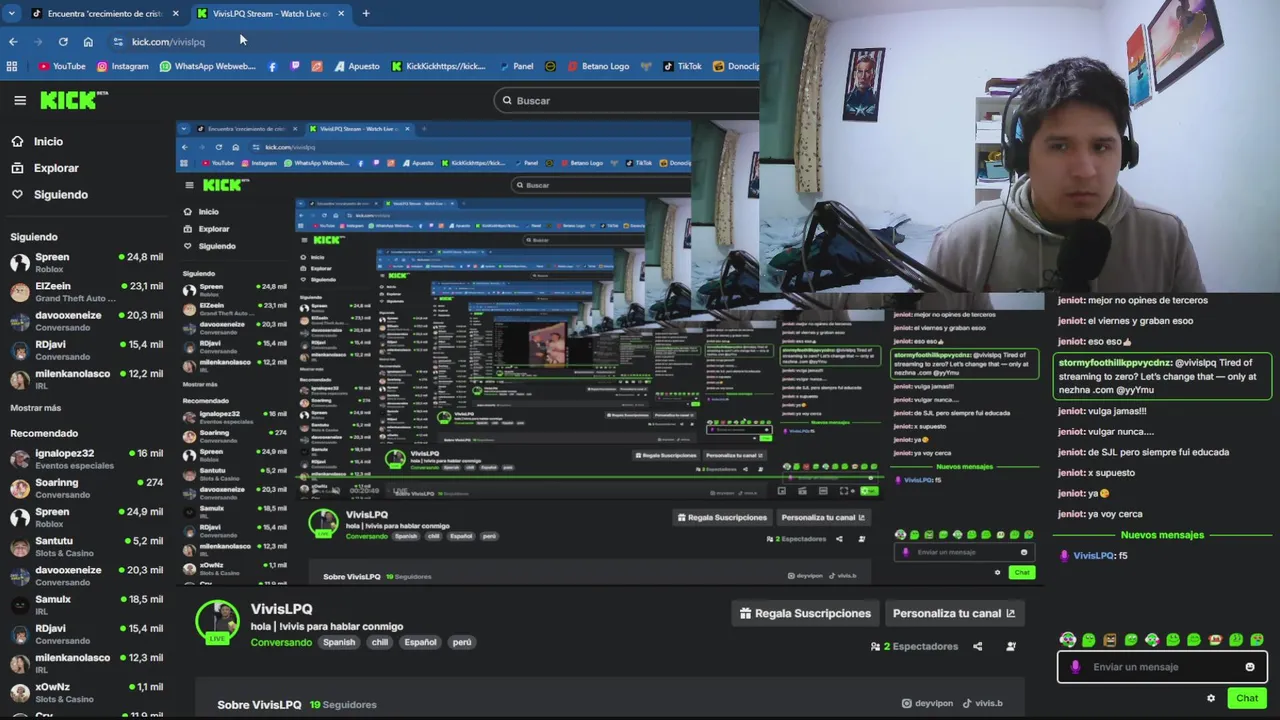Click the Spanish tag

pyautogui.click(x=339, y=642)
